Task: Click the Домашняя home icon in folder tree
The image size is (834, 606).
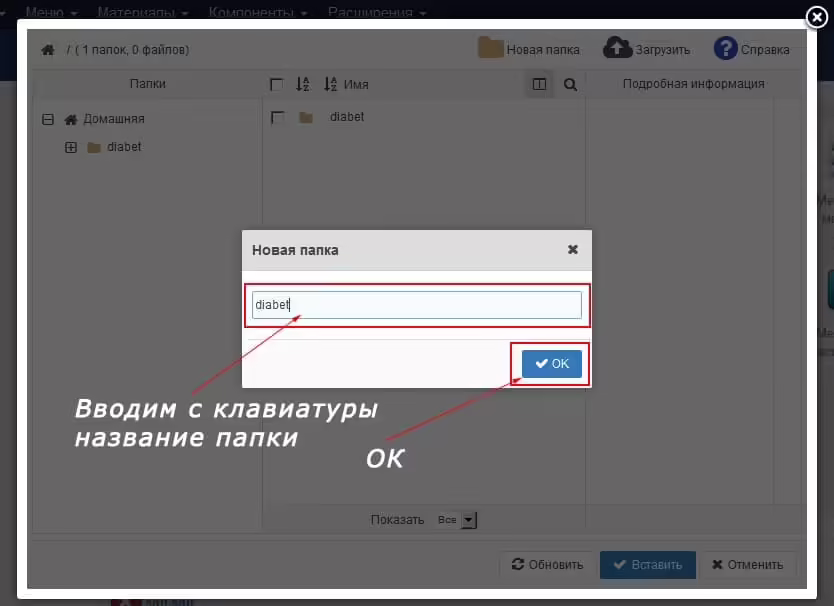Action: coord(71,120)
